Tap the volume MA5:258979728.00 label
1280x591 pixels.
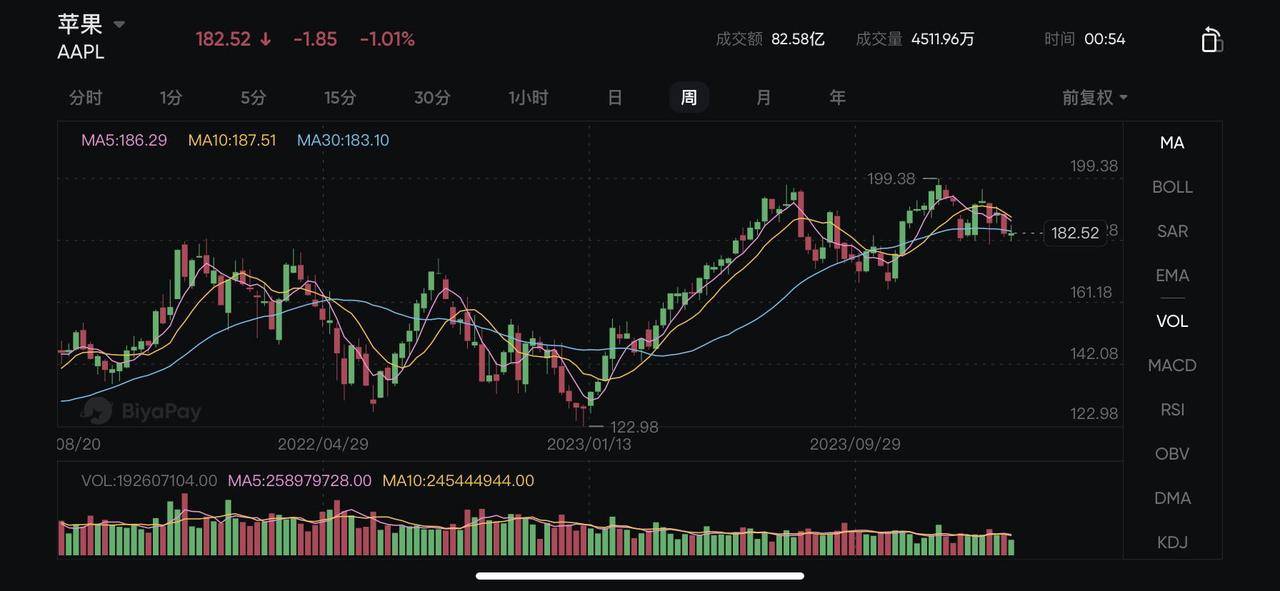coord(300,480)
